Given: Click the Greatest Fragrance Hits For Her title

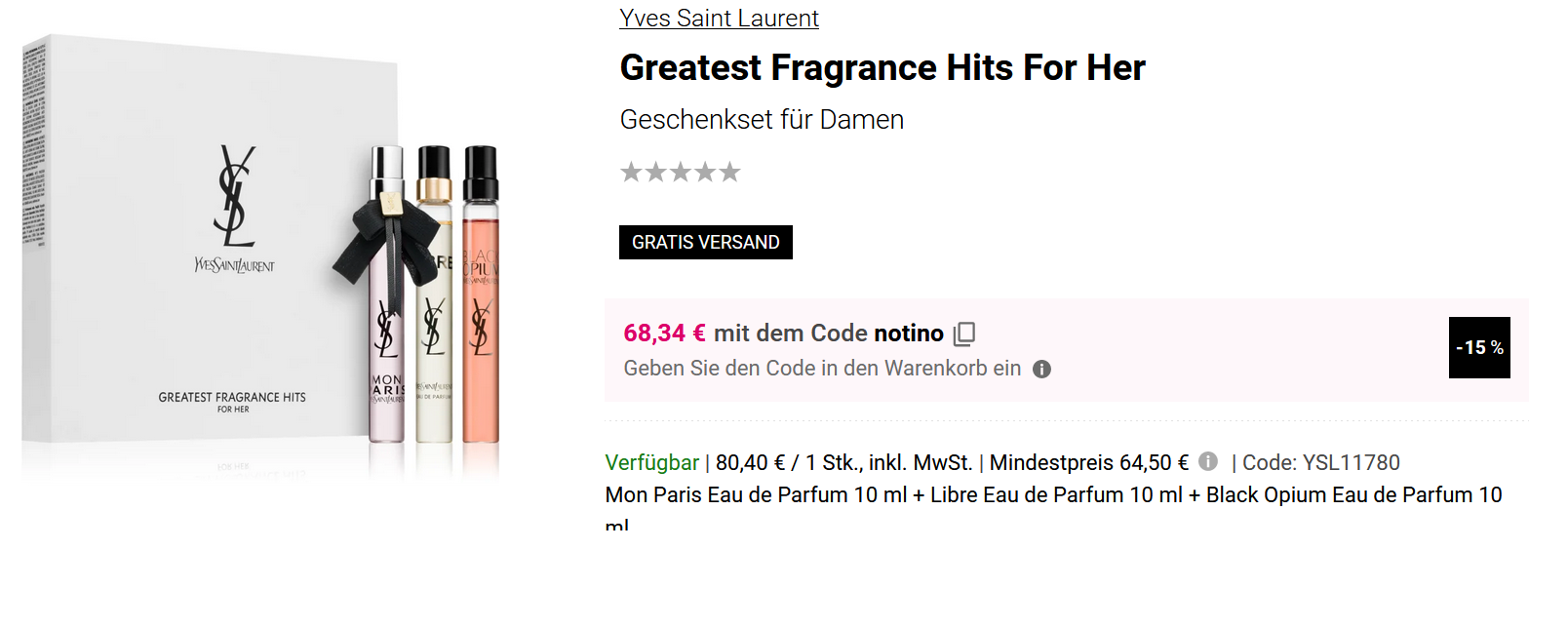Looking at the screenshot, I should (882, 68).
